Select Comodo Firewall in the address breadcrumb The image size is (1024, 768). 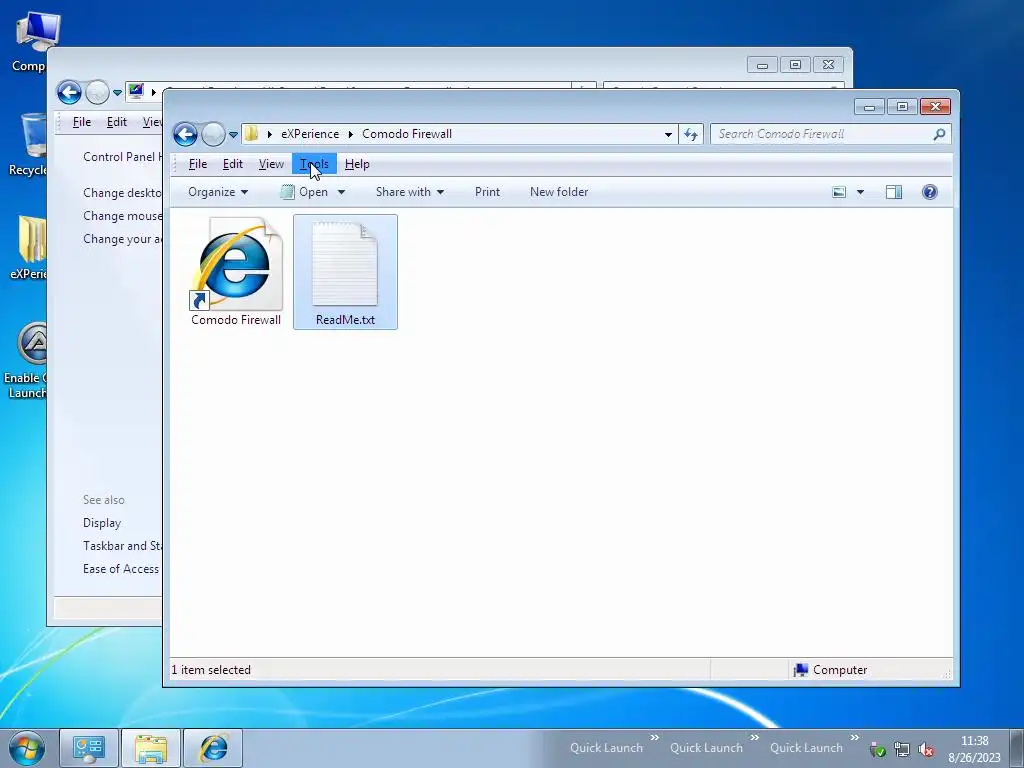click(407, 134)
